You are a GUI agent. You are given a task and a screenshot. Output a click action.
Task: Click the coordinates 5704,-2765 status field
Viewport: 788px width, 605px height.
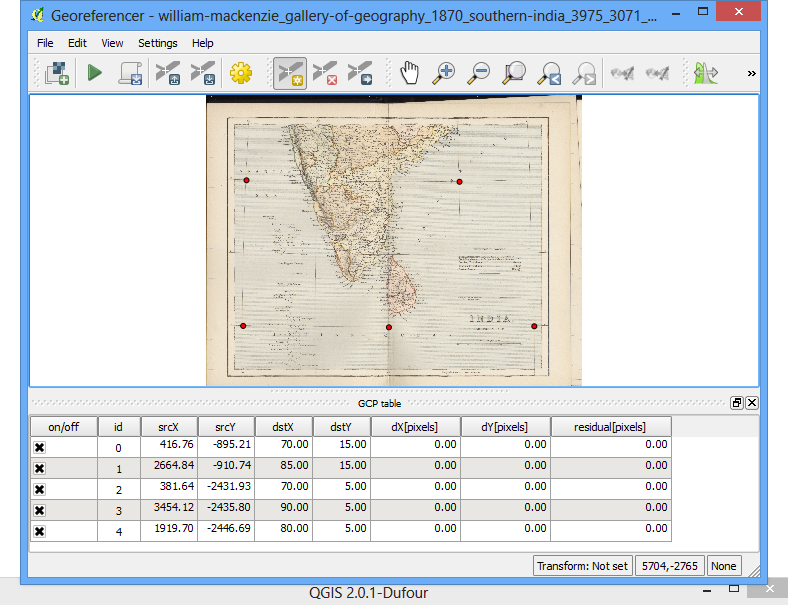(x=669, y=566)
